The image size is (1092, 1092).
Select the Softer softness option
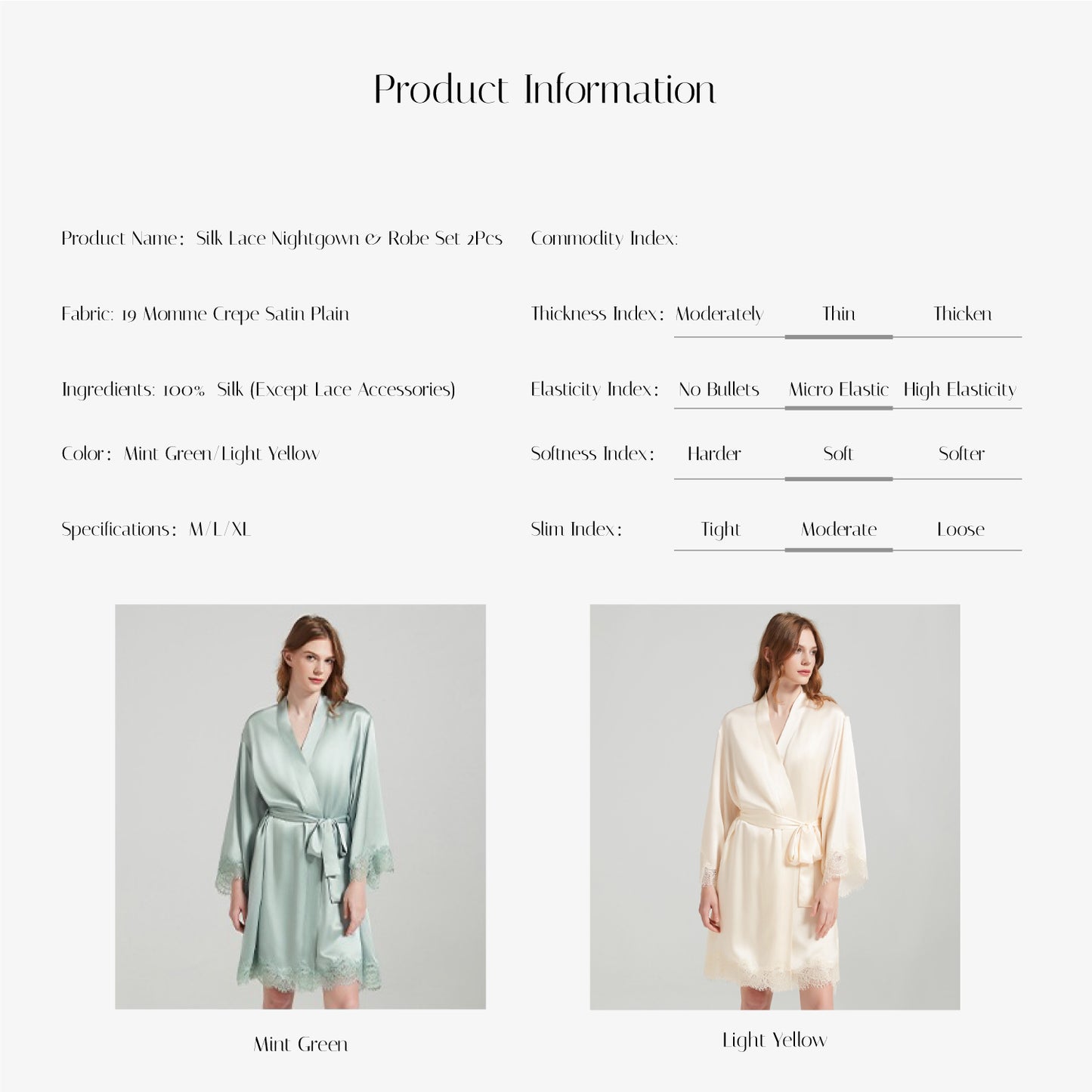[x=961, y=453]
